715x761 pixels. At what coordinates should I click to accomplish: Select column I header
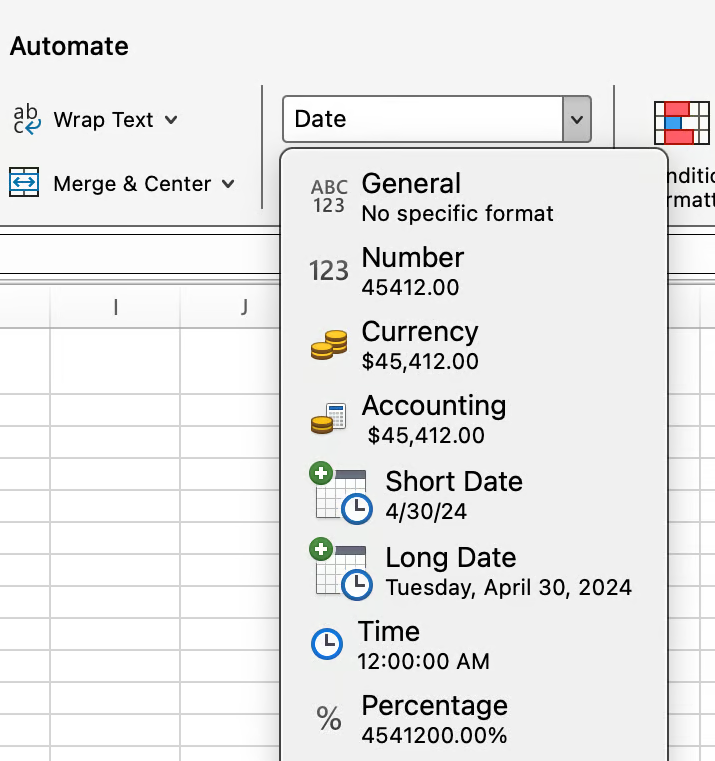coord(116,308)
